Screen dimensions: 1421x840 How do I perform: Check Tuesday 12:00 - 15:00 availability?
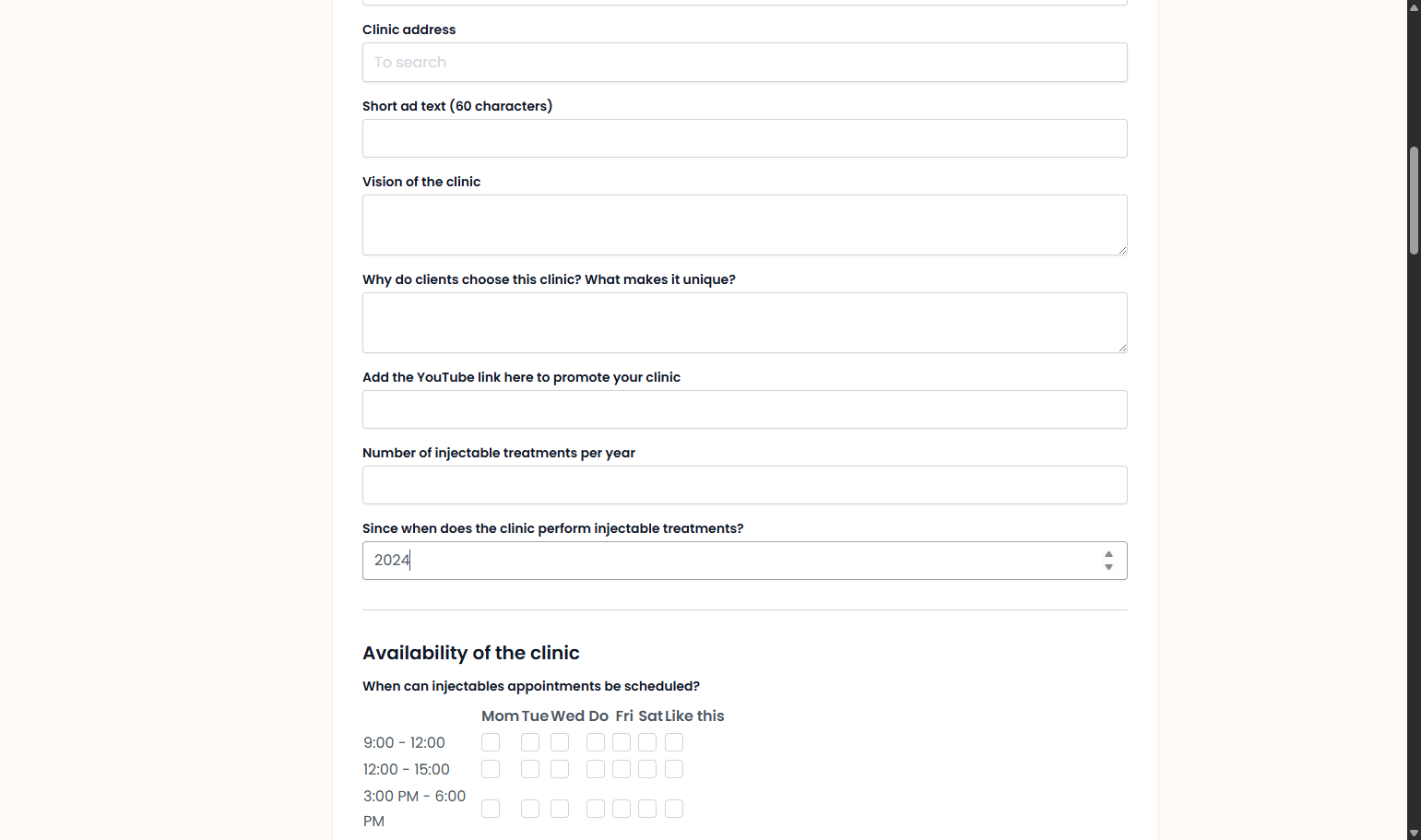[530, 769]
